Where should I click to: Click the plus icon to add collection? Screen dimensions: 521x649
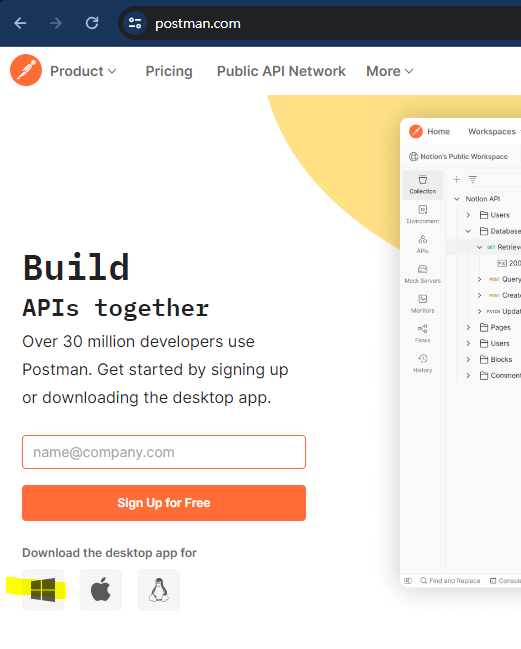pos(456,179)
